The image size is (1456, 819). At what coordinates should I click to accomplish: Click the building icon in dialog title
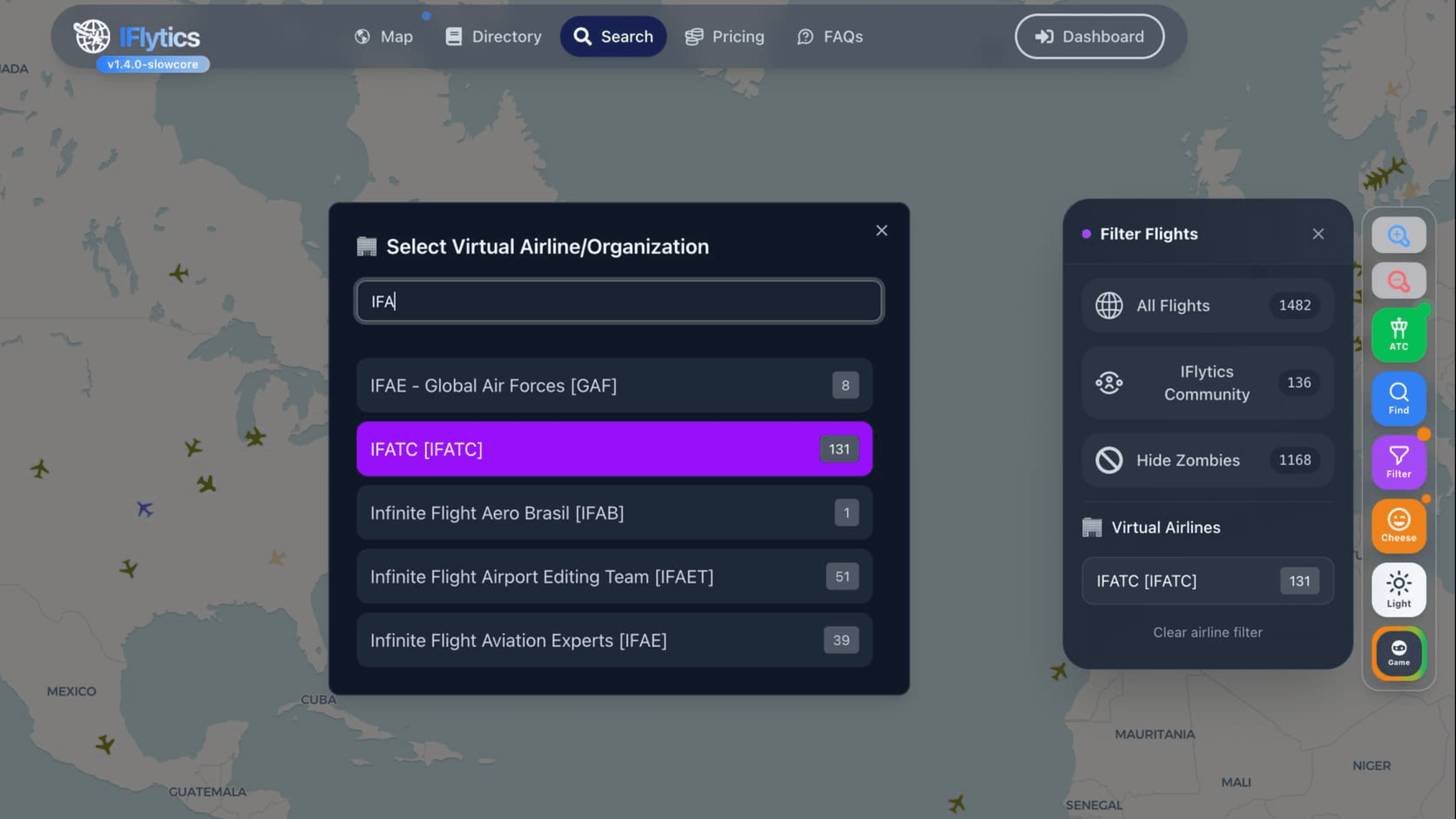click(x=367, y=247)
